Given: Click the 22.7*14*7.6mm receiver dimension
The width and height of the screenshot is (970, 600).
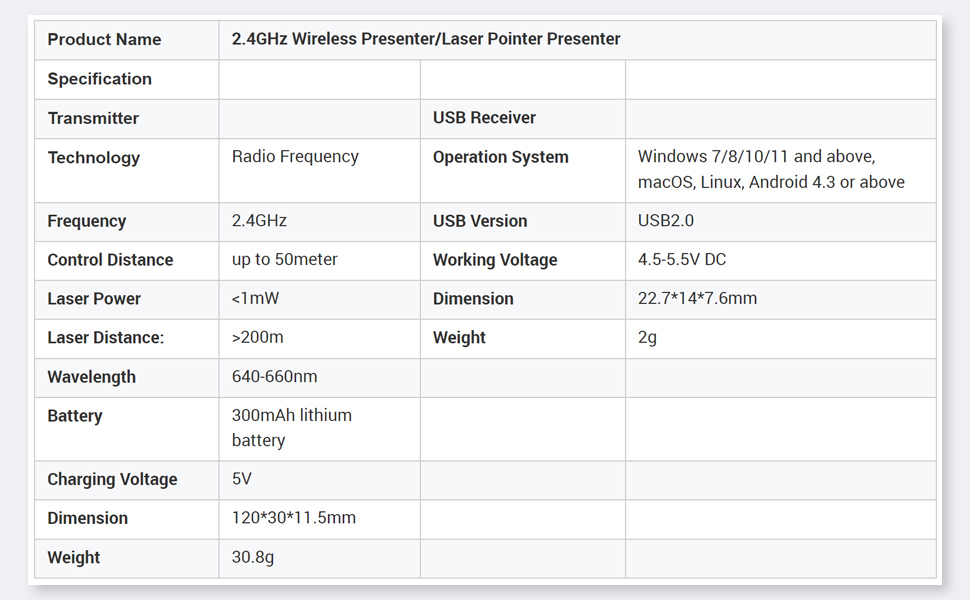Looking at the screenshot, I should (x=697, y=299).
